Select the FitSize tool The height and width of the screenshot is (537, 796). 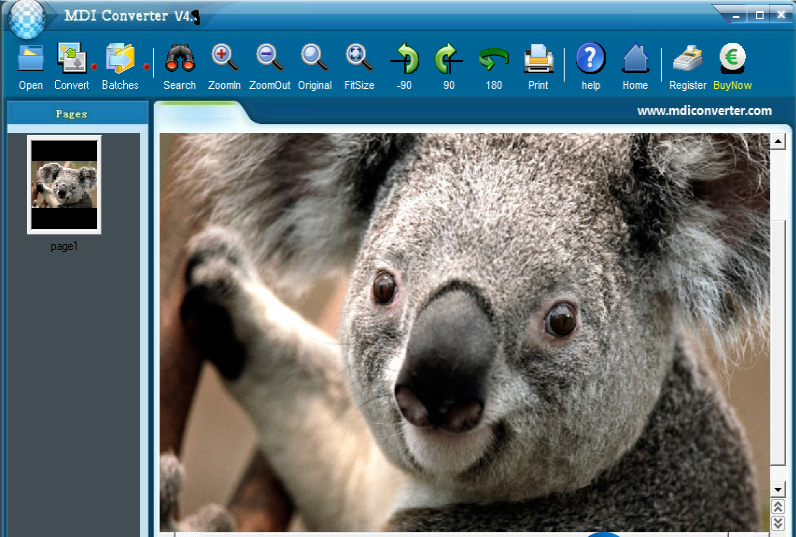click(359, 60)
